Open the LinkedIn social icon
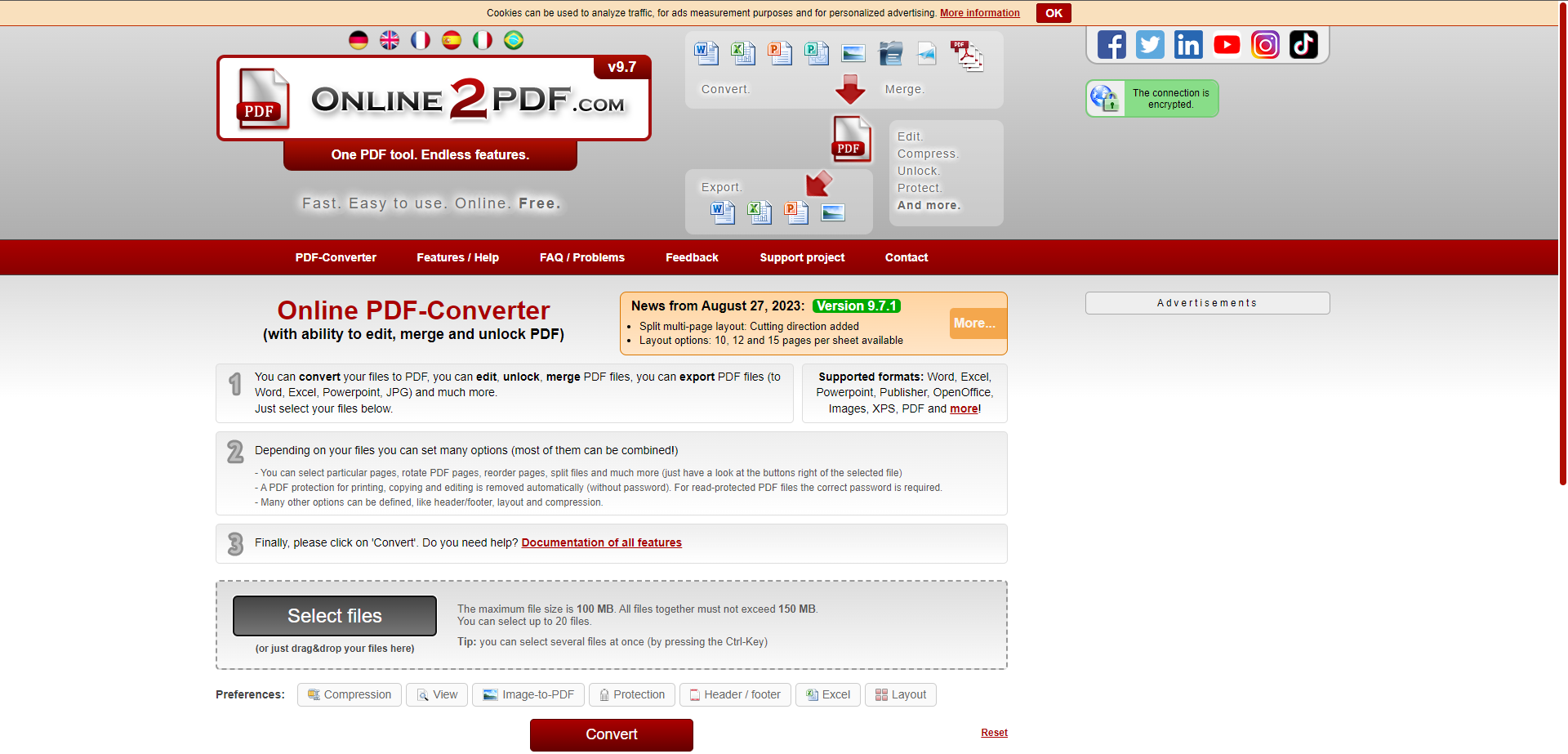 coord(1188,44)
